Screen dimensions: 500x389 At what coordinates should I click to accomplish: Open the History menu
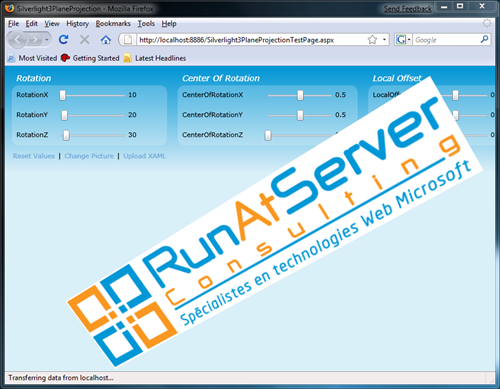(x=77, y=24)
